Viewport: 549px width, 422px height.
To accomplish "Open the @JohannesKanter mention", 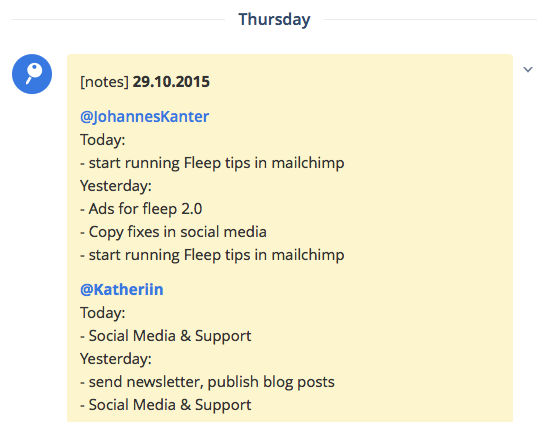I will pyautogui.click(x=144, y=117).
